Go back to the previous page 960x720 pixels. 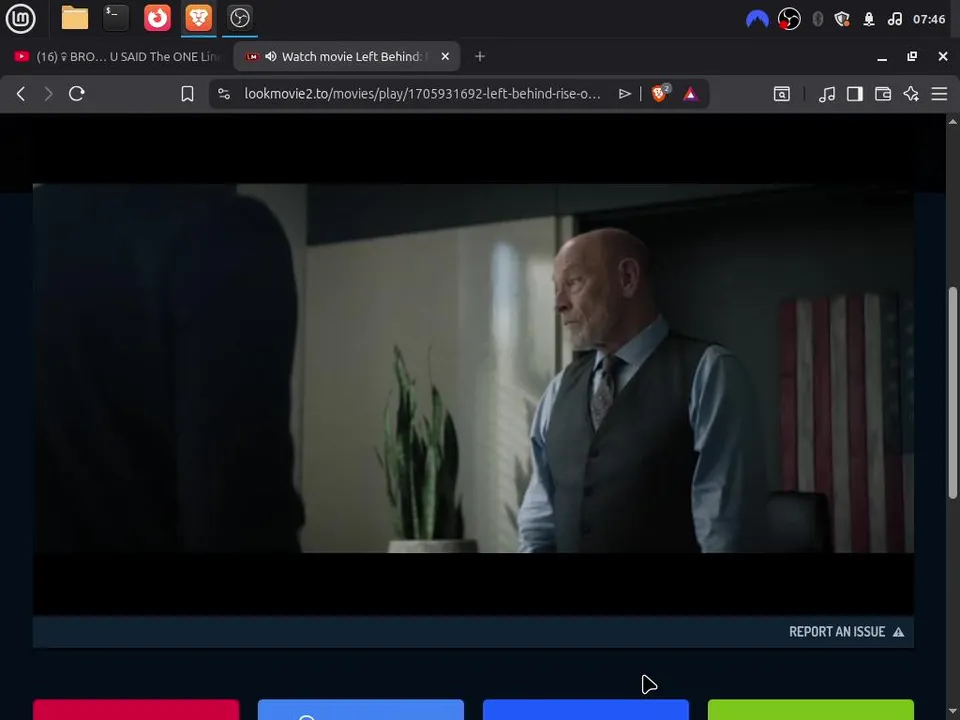(x=21, y=94)
